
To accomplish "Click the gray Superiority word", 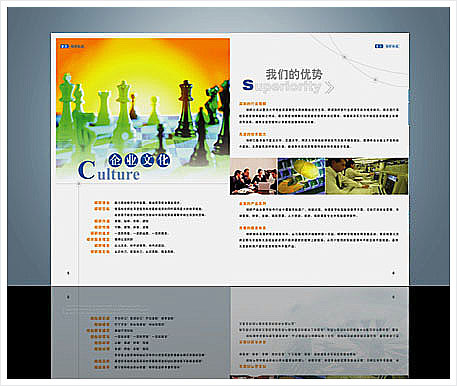I will [x=288, y=87].
